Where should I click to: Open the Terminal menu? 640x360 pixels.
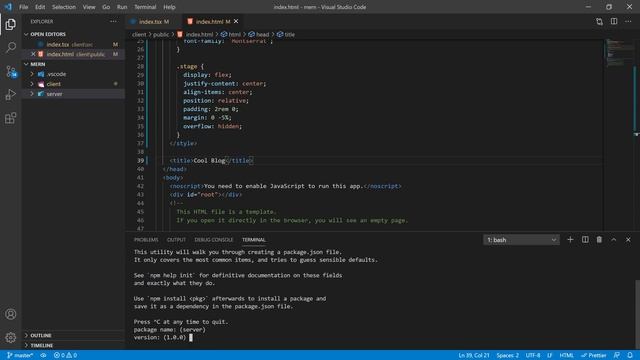point(145,7)
